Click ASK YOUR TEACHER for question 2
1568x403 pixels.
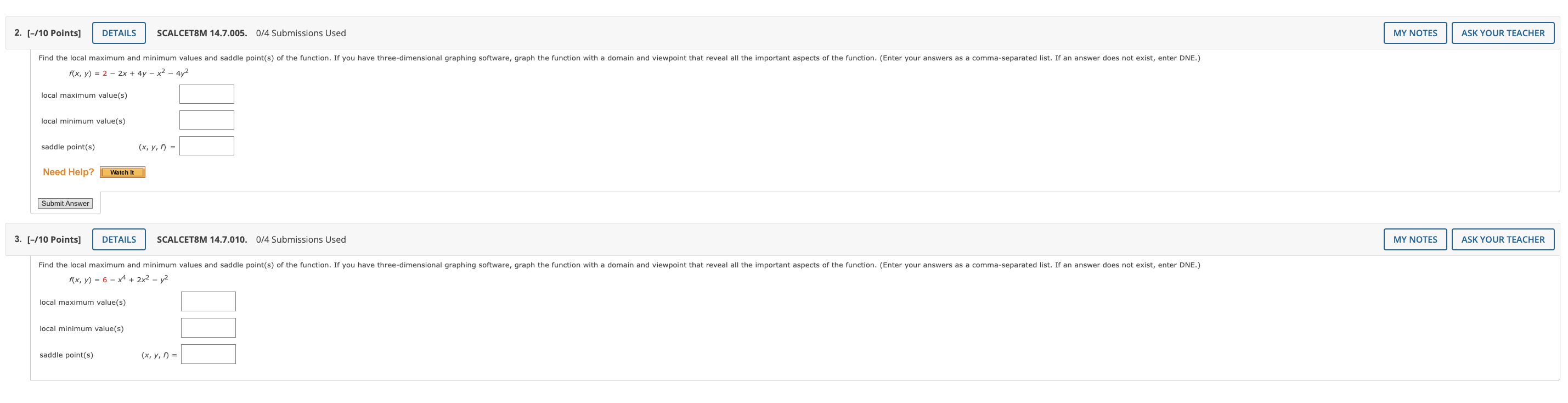[1502, 33]
